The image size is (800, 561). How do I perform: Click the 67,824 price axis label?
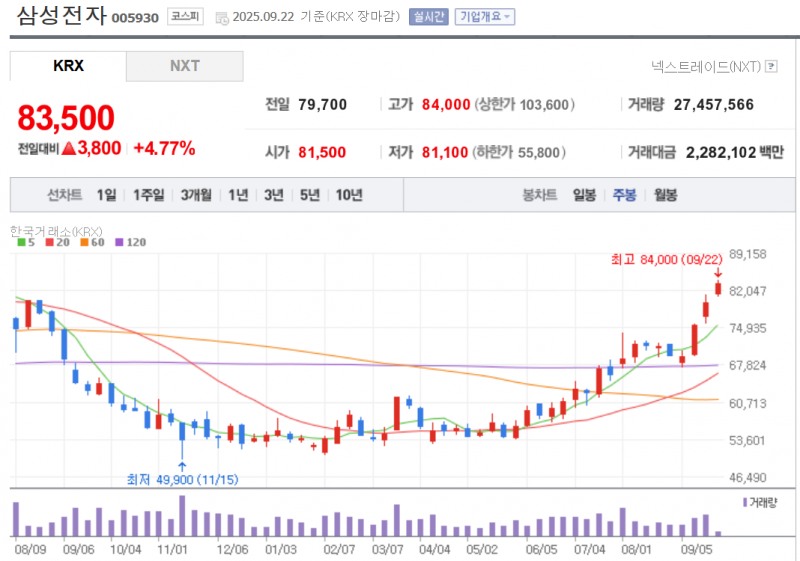click(x=747, y=366)
